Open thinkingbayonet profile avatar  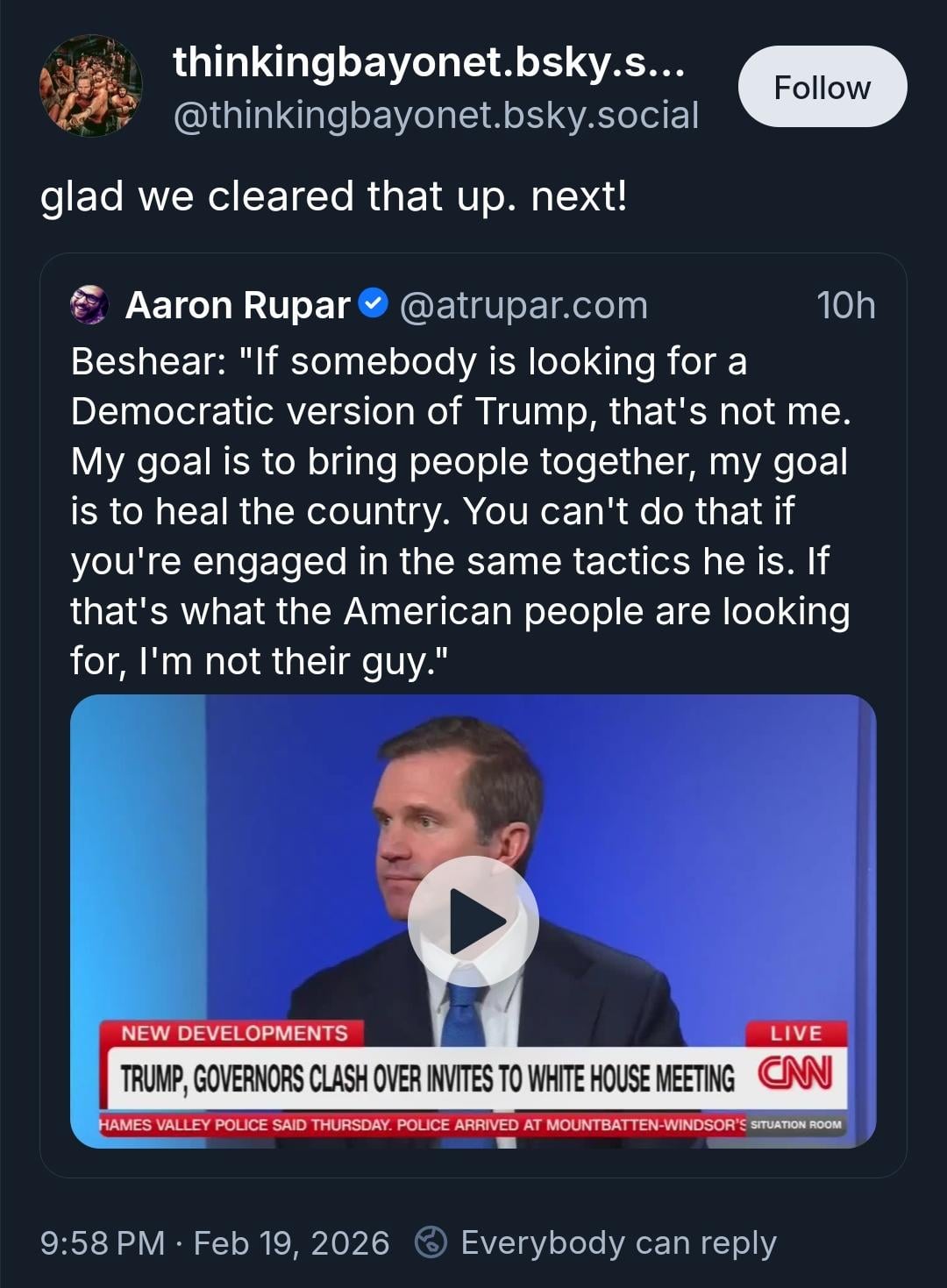pyautogui.click(x=90, y=86)
